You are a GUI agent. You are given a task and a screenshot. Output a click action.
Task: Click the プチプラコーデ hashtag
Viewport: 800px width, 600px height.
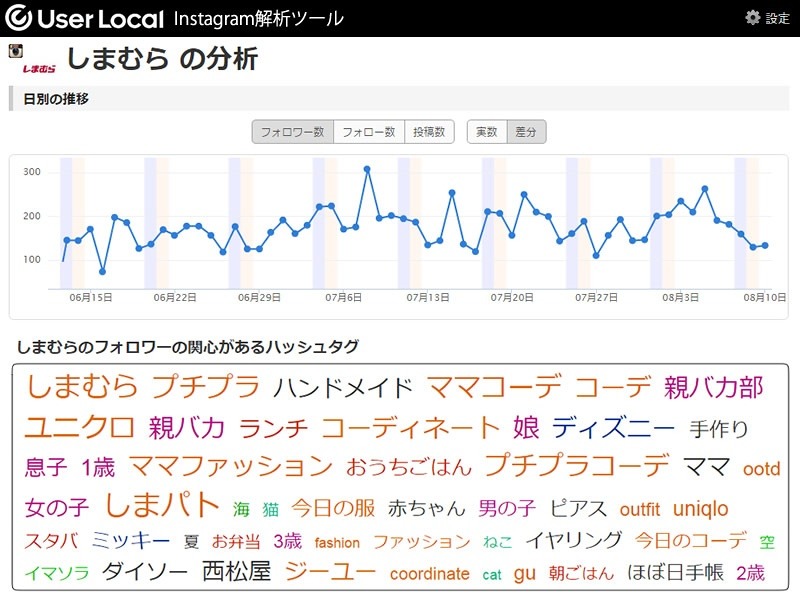tap(577, 465)
